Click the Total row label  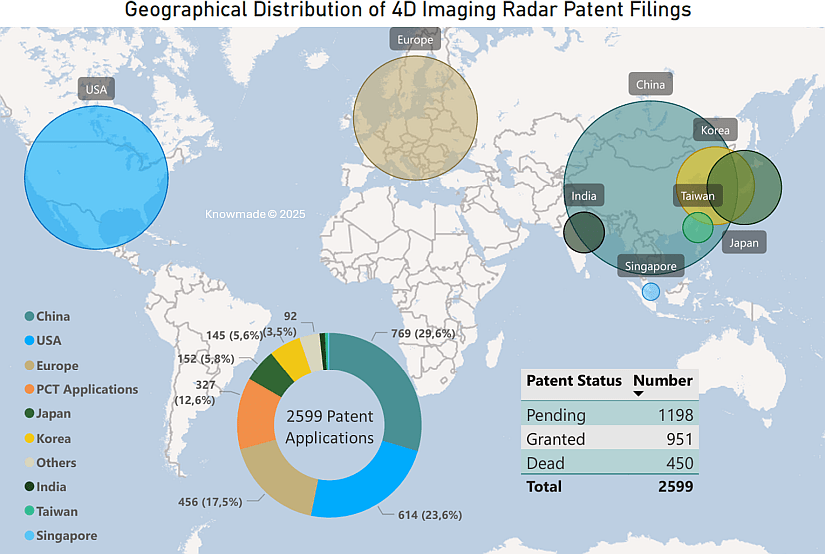(x=544, y=486)
